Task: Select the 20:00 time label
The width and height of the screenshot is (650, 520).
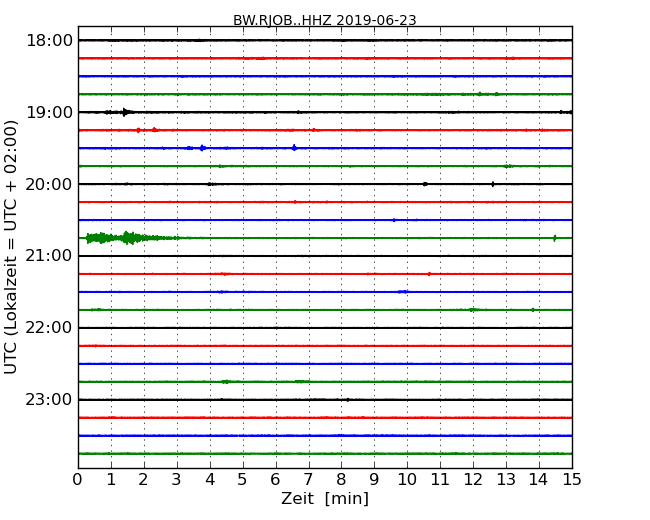Action: coord(49,184)
